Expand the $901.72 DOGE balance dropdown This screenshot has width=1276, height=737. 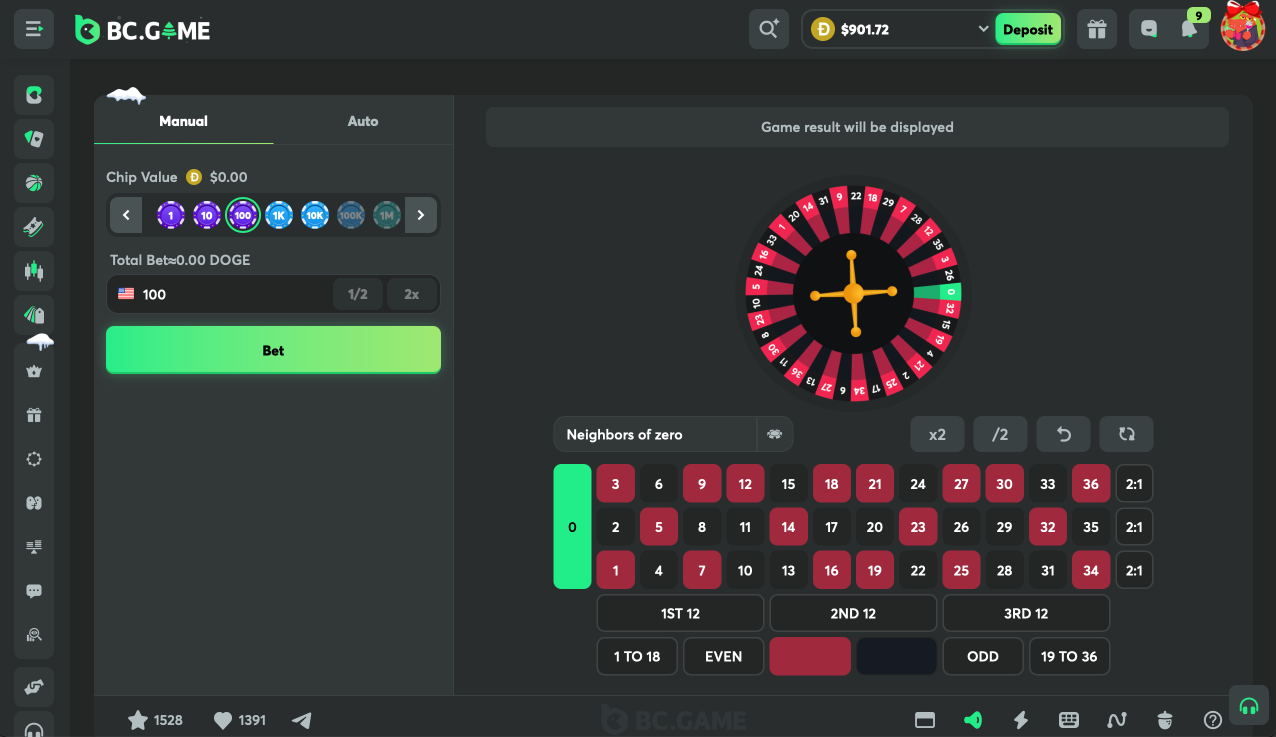[898, 30]
